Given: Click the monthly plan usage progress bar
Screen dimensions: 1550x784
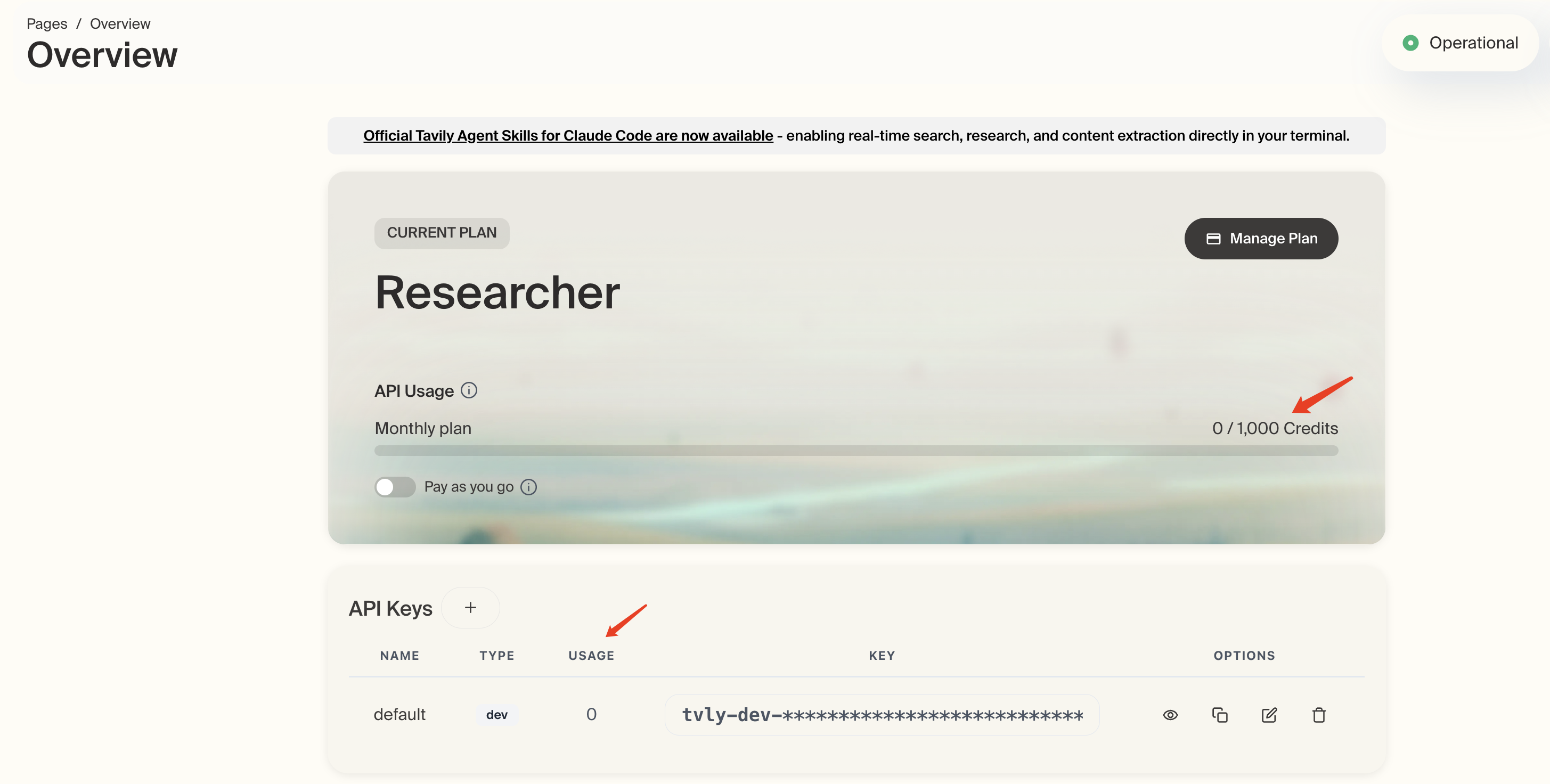Looking at the screenshot, I should (855, 450).
